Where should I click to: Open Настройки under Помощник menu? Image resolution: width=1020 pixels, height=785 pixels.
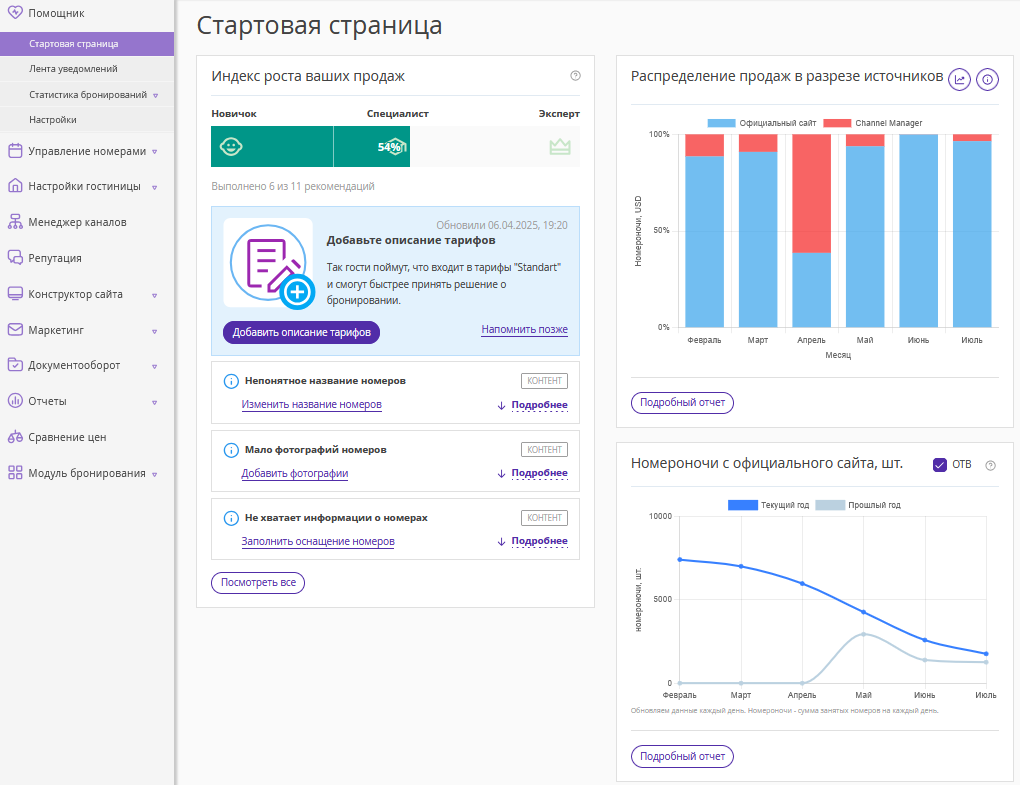[x=53, y=119]
